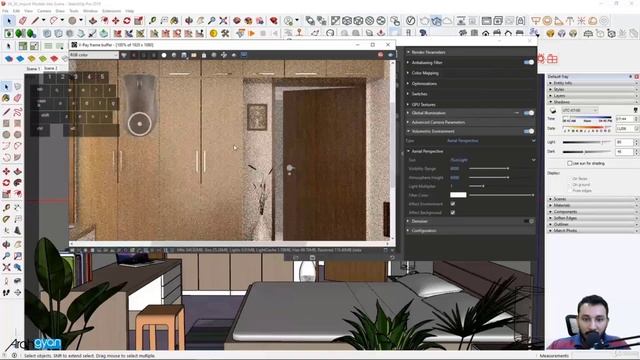Pick the Eraser in left tool palette

(x=18, y=98)
